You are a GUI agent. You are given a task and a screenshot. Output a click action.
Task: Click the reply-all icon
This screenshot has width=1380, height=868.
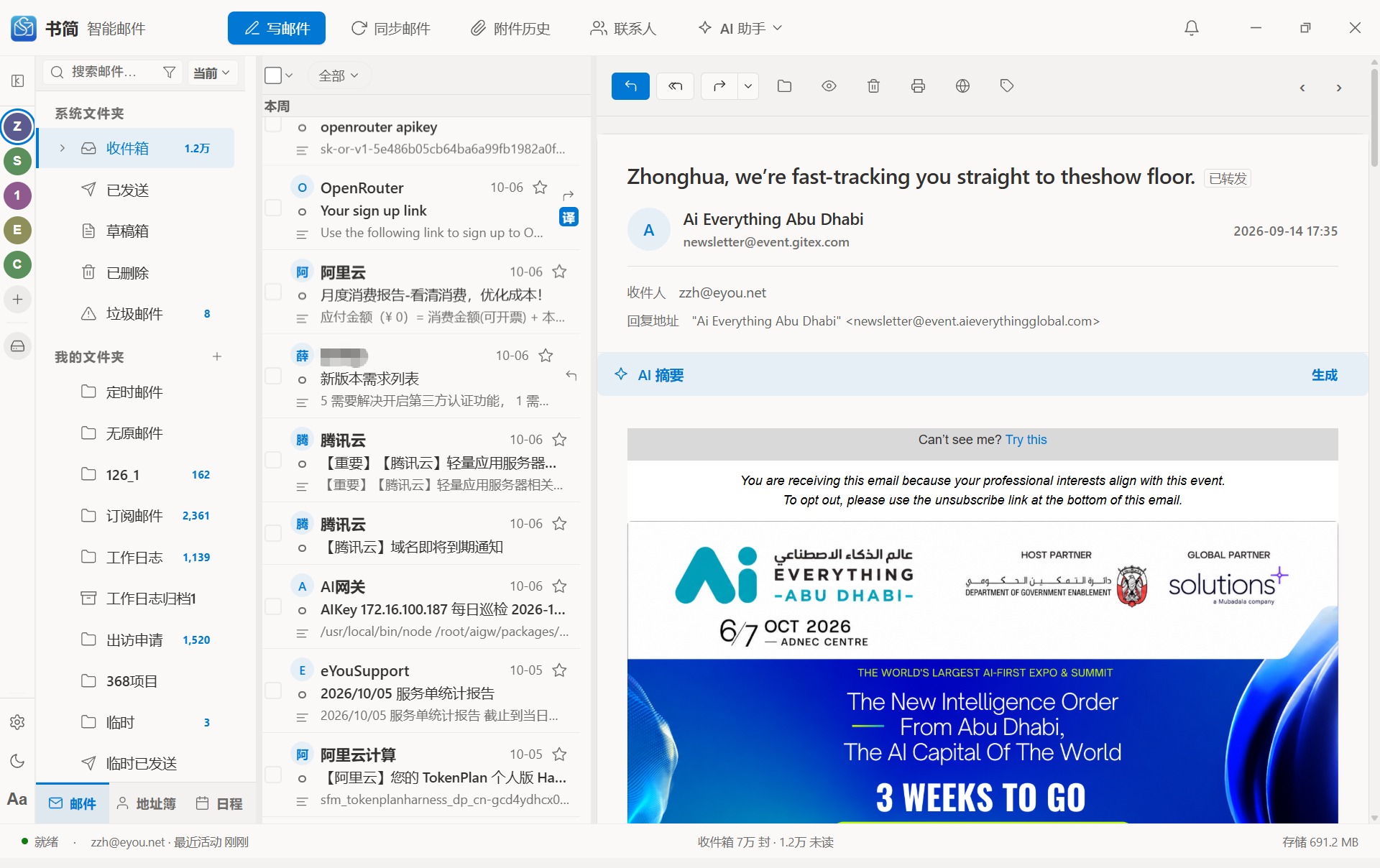(675, 86)
